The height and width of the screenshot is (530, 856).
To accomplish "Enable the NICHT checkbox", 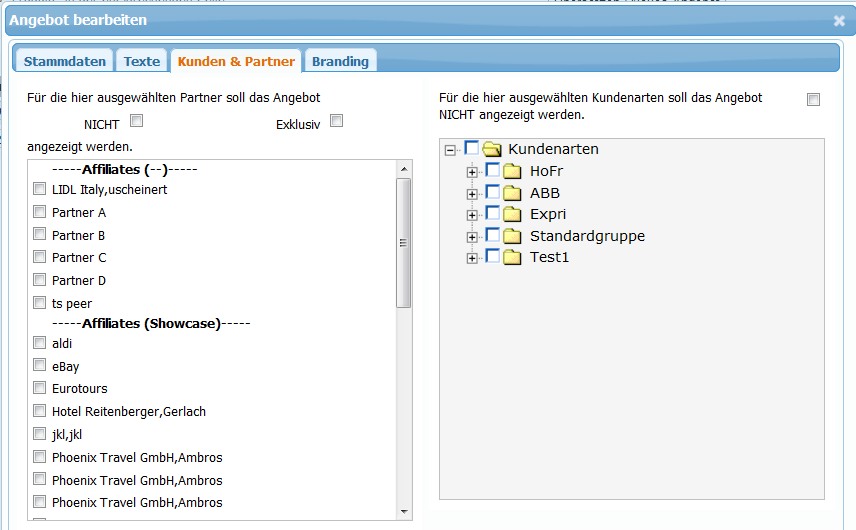I will [x=137, y=122].
